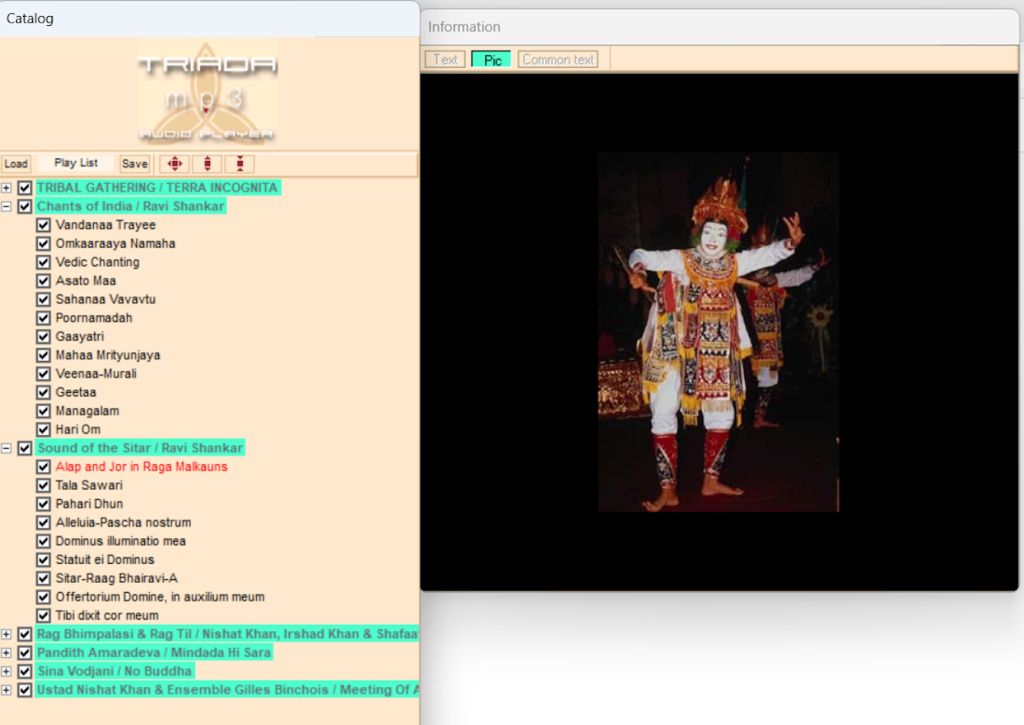Switch to the Text tab in Information

[x=445, y=59]
